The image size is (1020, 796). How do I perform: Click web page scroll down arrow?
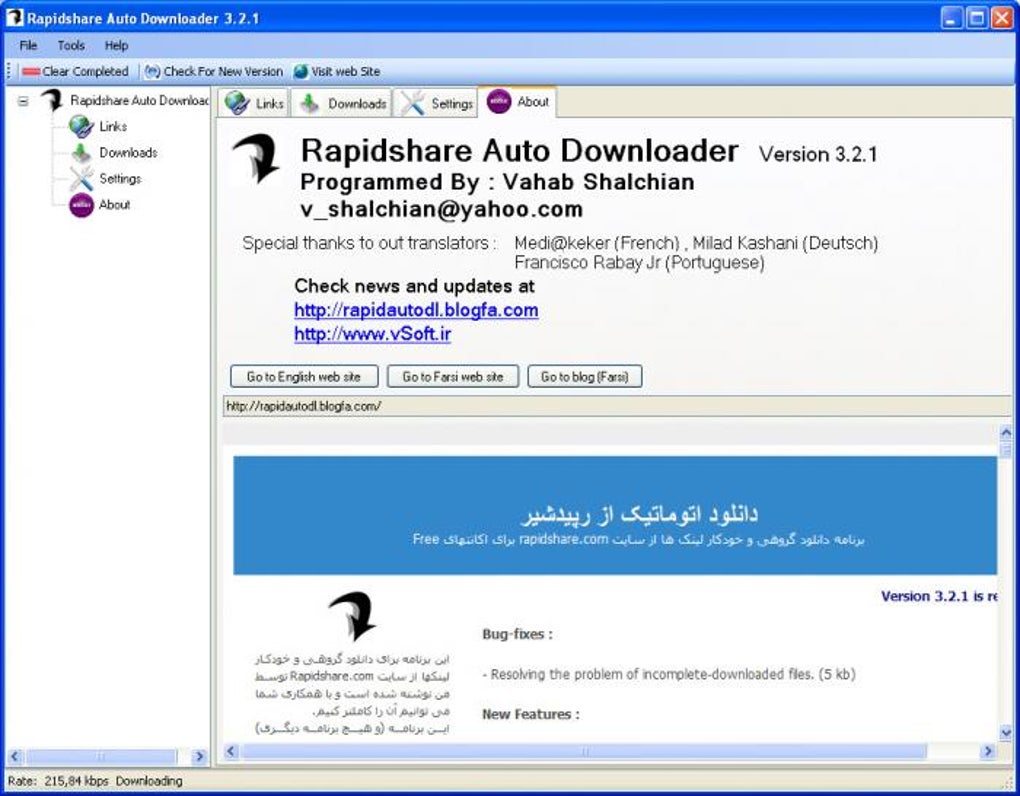coord(1006,733)
